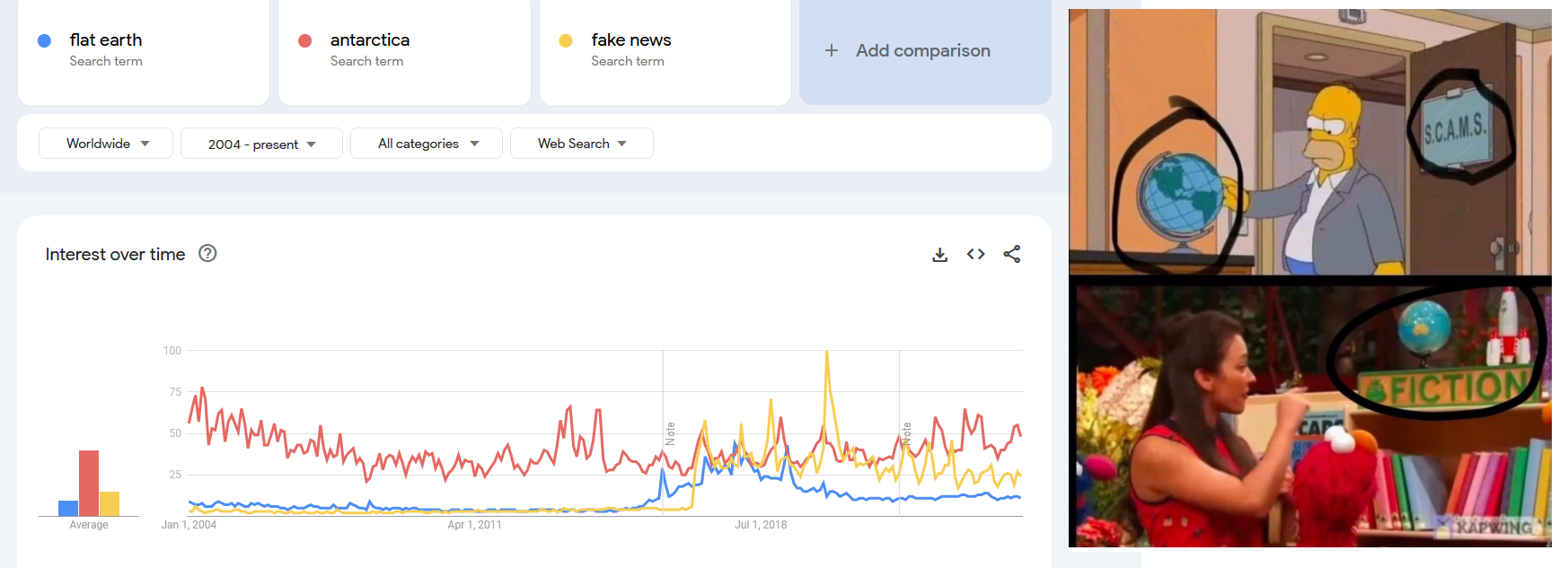Click the yellow dot next to fake news
Screen dimensions: 1568x568
[566, 40]
